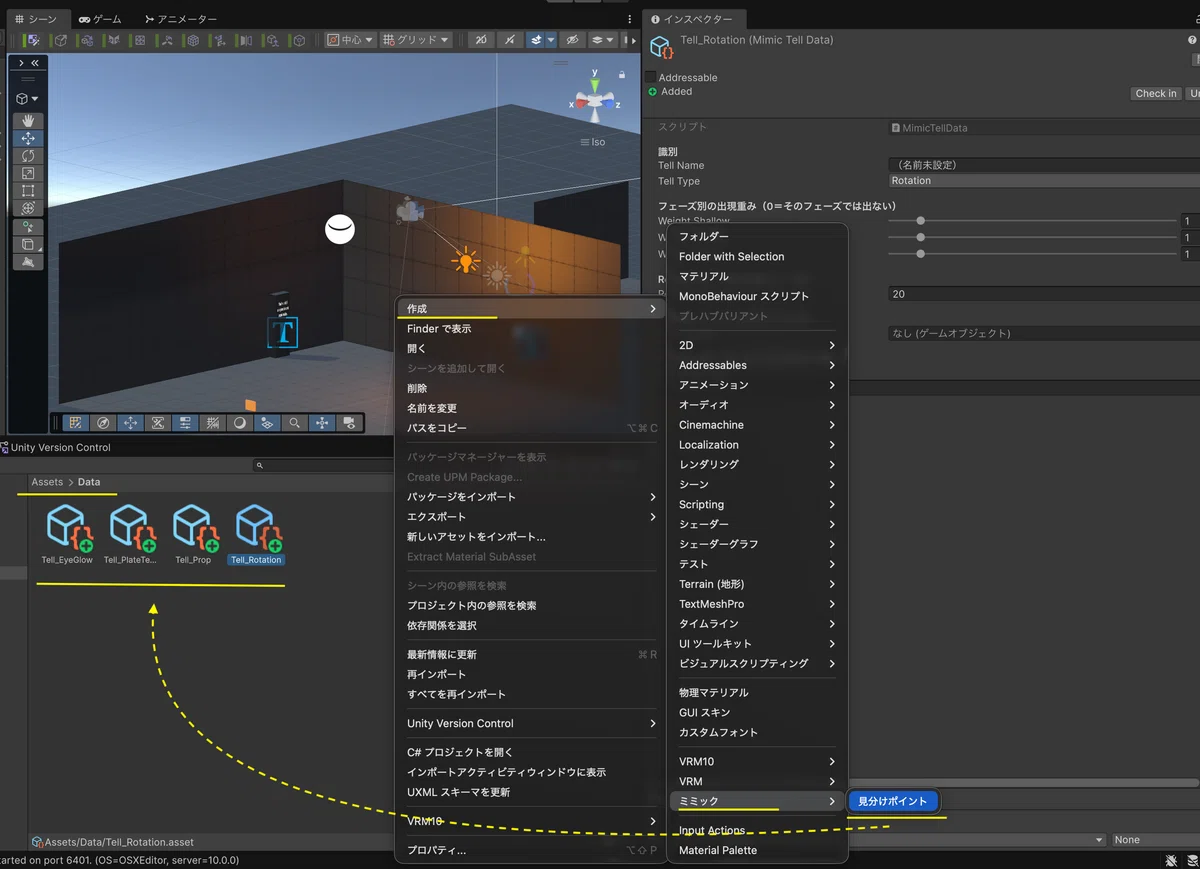Select the Scale tool
The width and height of the screenshot is (1200, 869).
click(28, 173)
